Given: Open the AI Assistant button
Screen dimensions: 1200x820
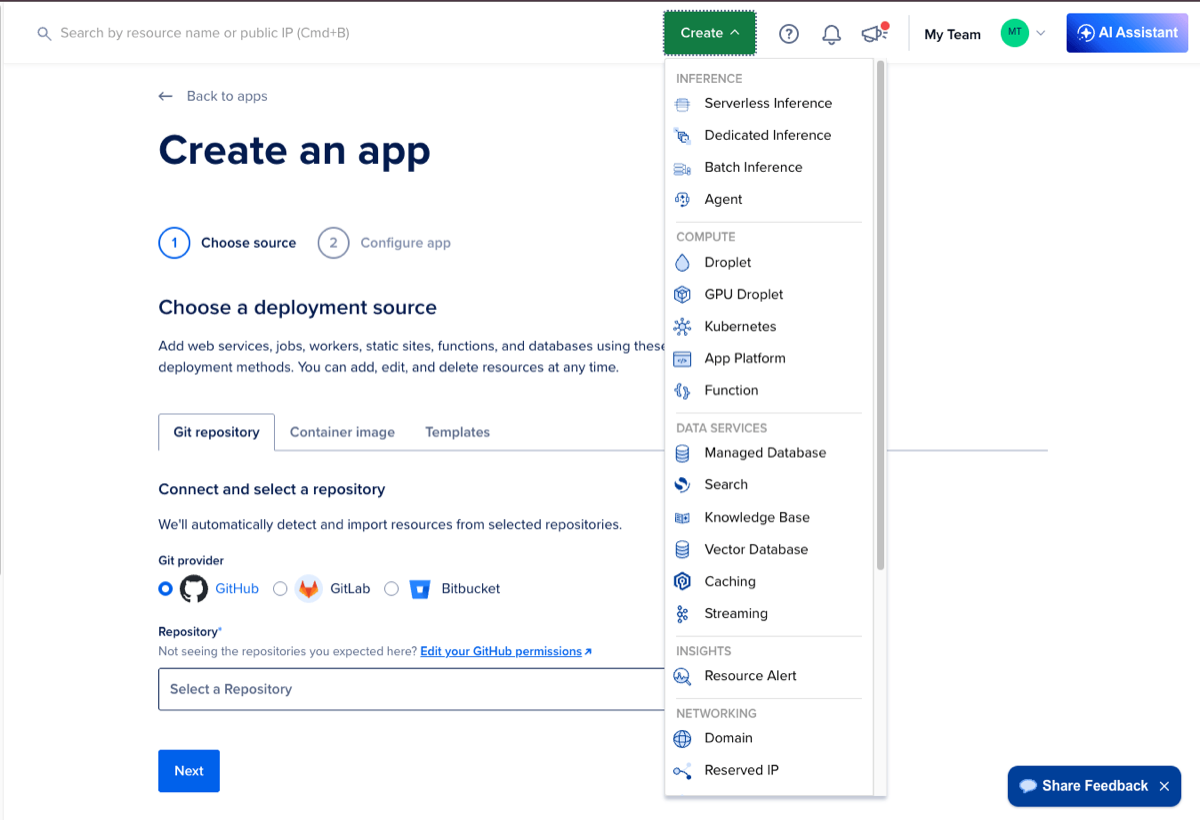Looking at the screenshot, I should coord(1127,33).
